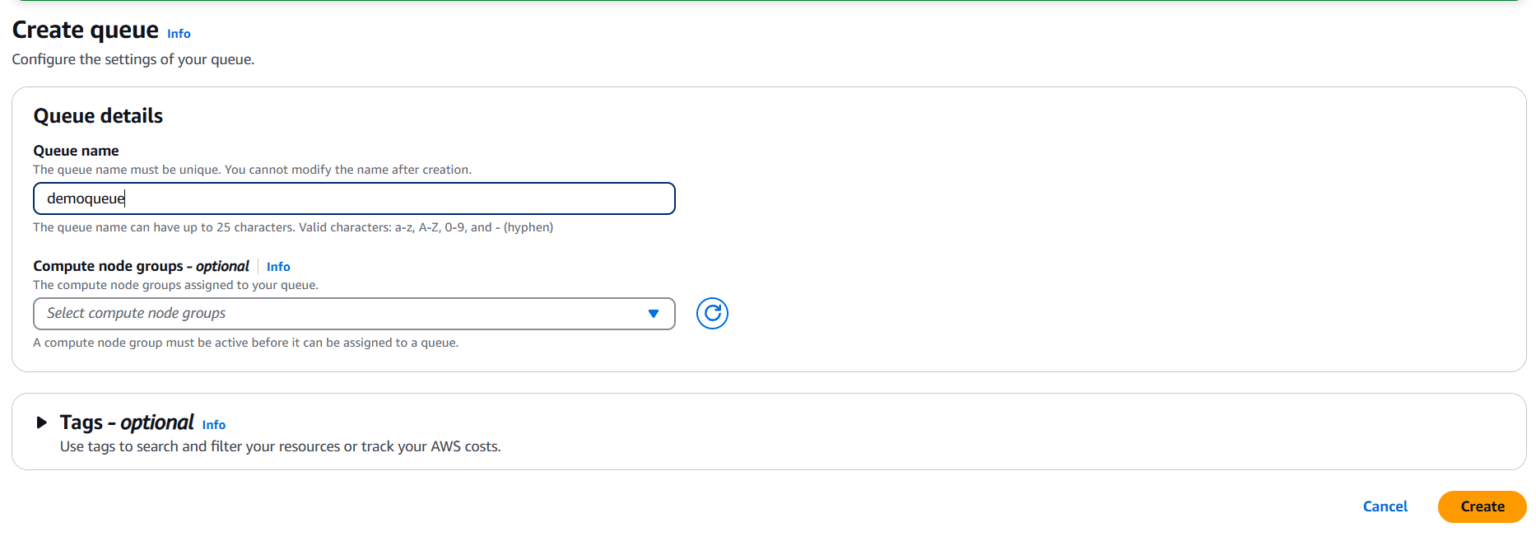Expand the Tags section triangle
This screenshot has width=1536, height=546.
(42, 423)
